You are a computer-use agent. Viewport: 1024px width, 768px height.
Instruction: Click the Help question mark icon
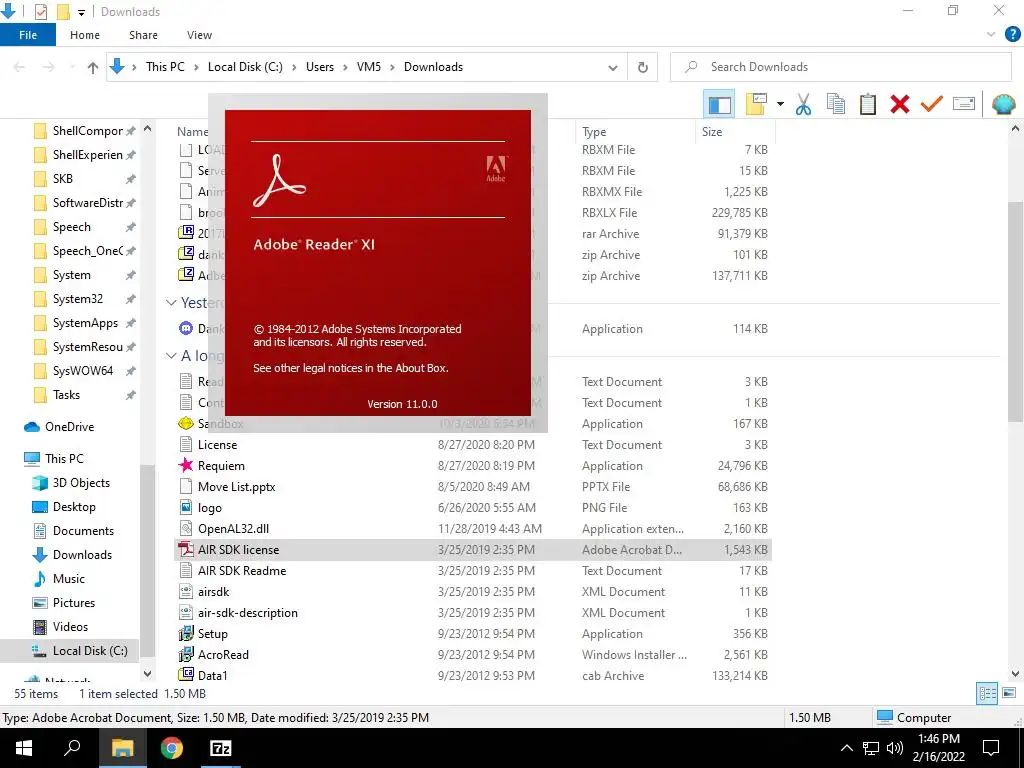(1012, 35)
